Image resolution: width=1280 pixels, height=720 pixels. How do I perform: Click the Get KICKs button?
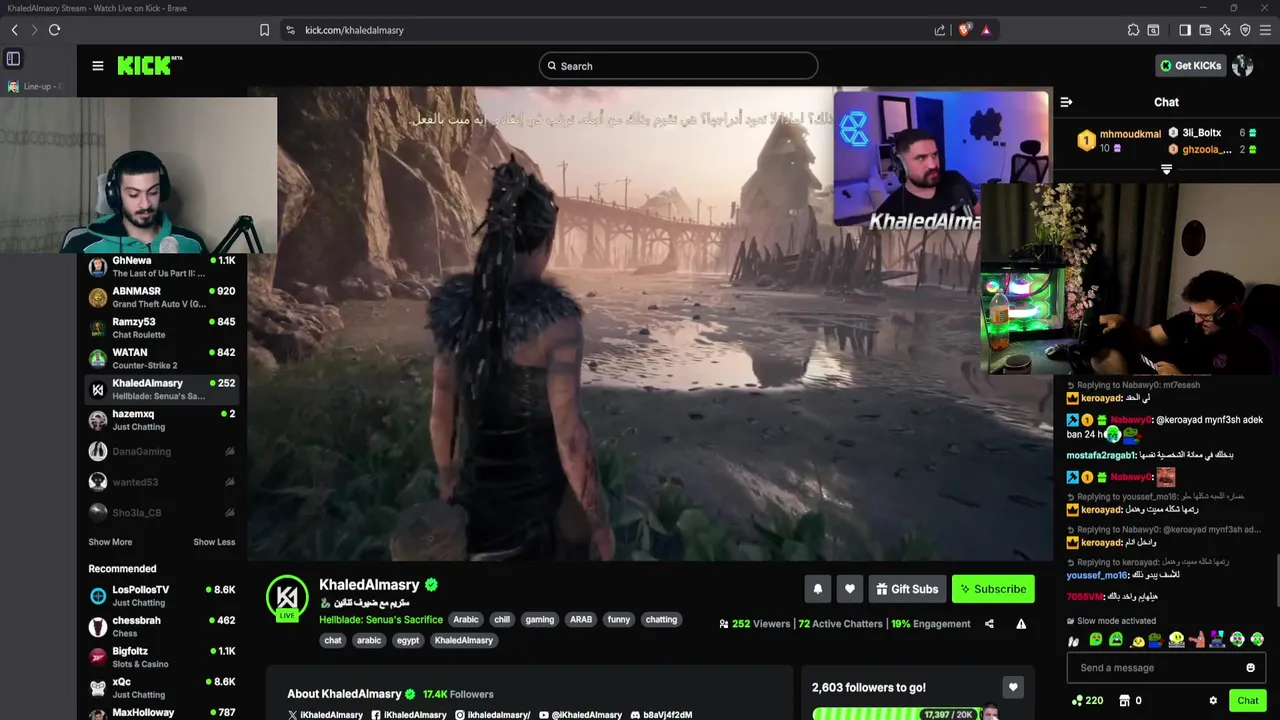point(1190,66)
